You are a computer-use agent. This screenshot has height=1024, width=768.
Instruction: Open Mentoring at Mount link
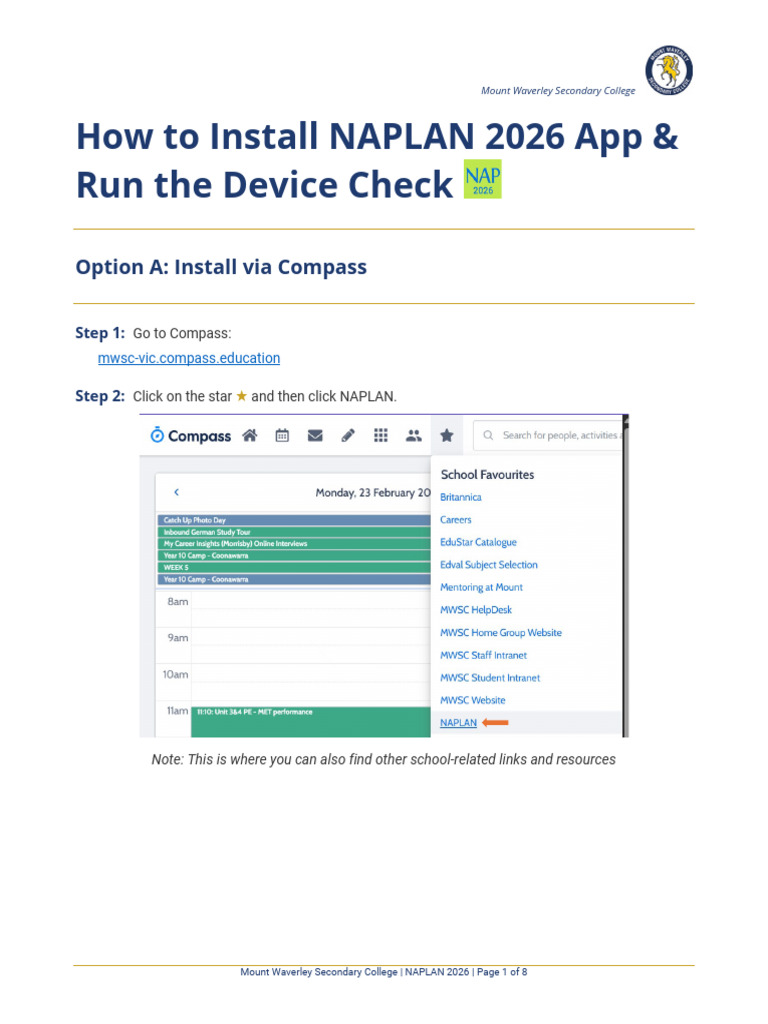click(x=481, y=587)
